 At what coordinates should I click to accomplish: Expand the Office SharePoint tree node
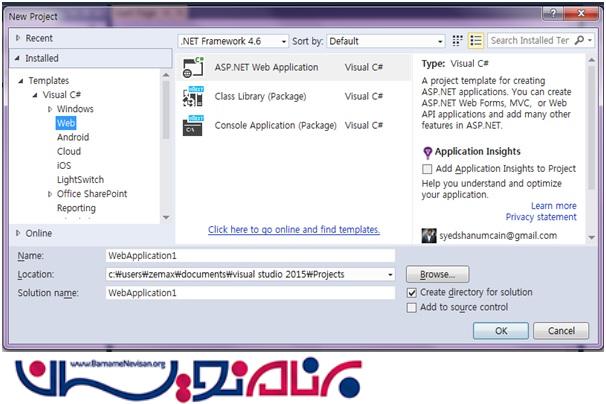50,194
